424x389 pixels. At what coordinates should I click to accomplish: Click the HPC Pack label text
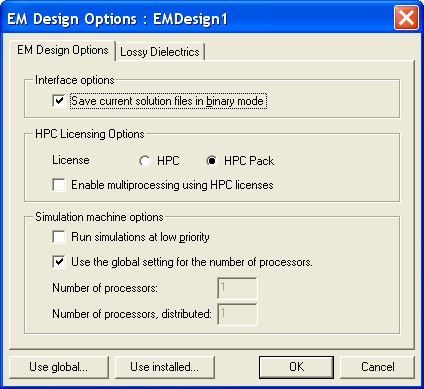tap(249, 161)
